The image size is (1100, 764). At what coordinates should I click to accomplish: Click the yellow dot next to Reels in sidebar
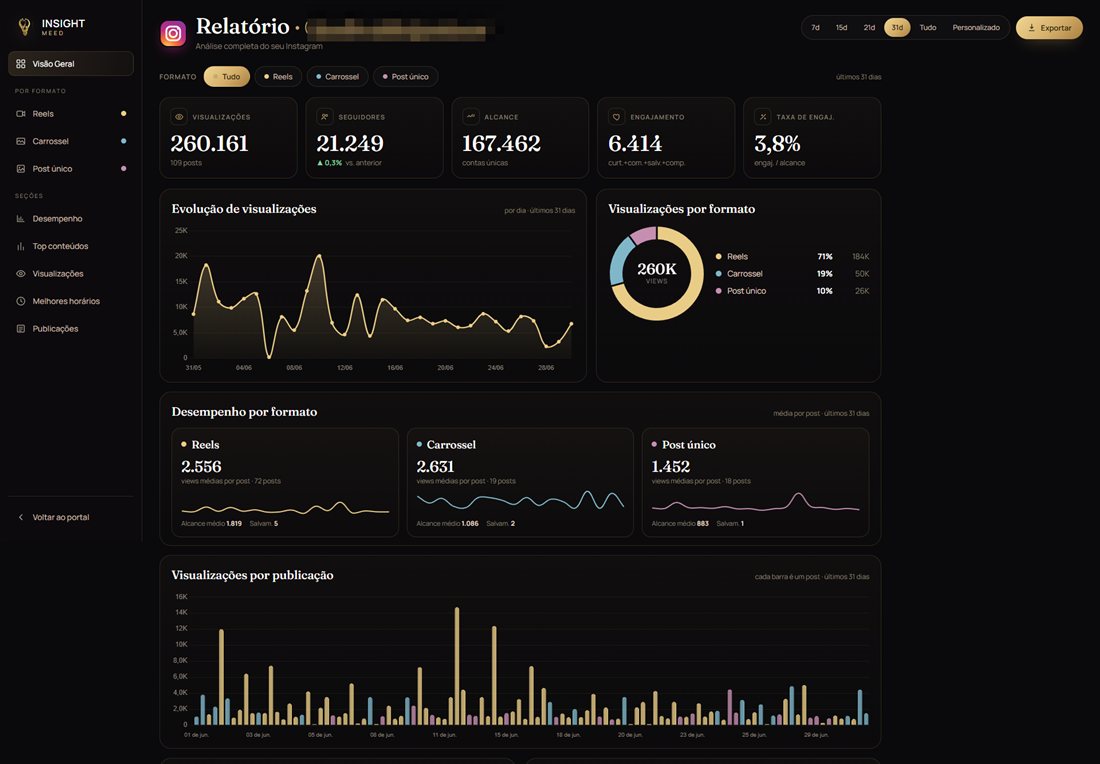123,114
